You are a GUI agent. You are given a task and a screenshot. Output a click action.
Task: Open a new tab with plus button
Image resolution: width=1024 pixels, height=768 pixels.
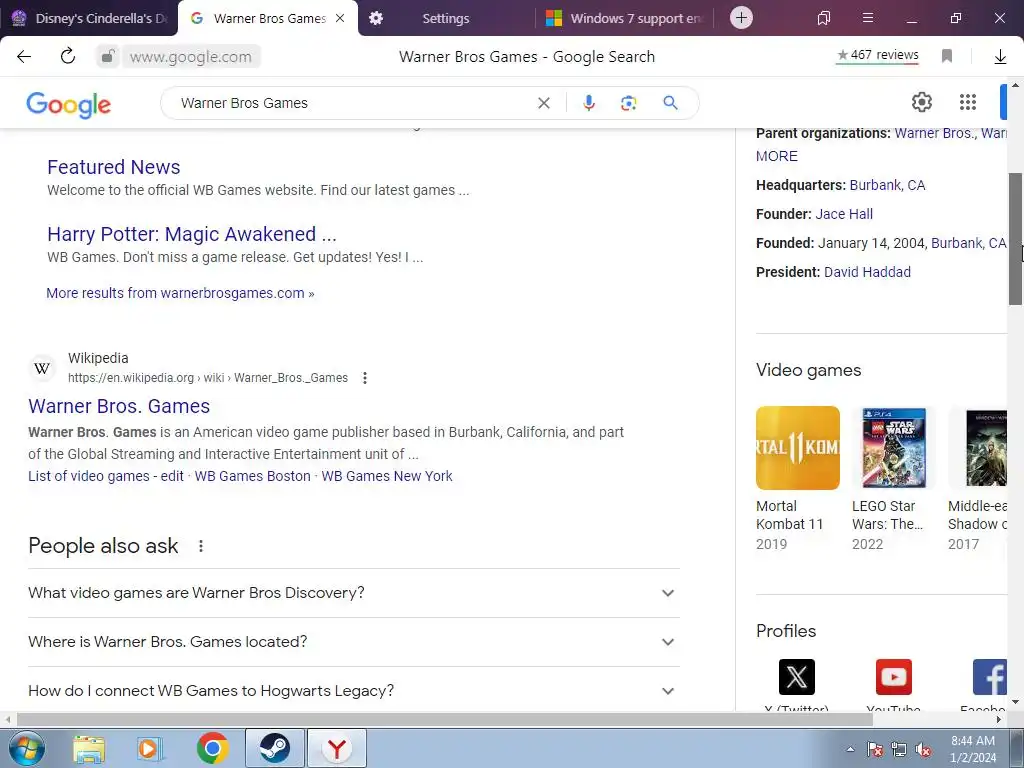coord(741,18)
